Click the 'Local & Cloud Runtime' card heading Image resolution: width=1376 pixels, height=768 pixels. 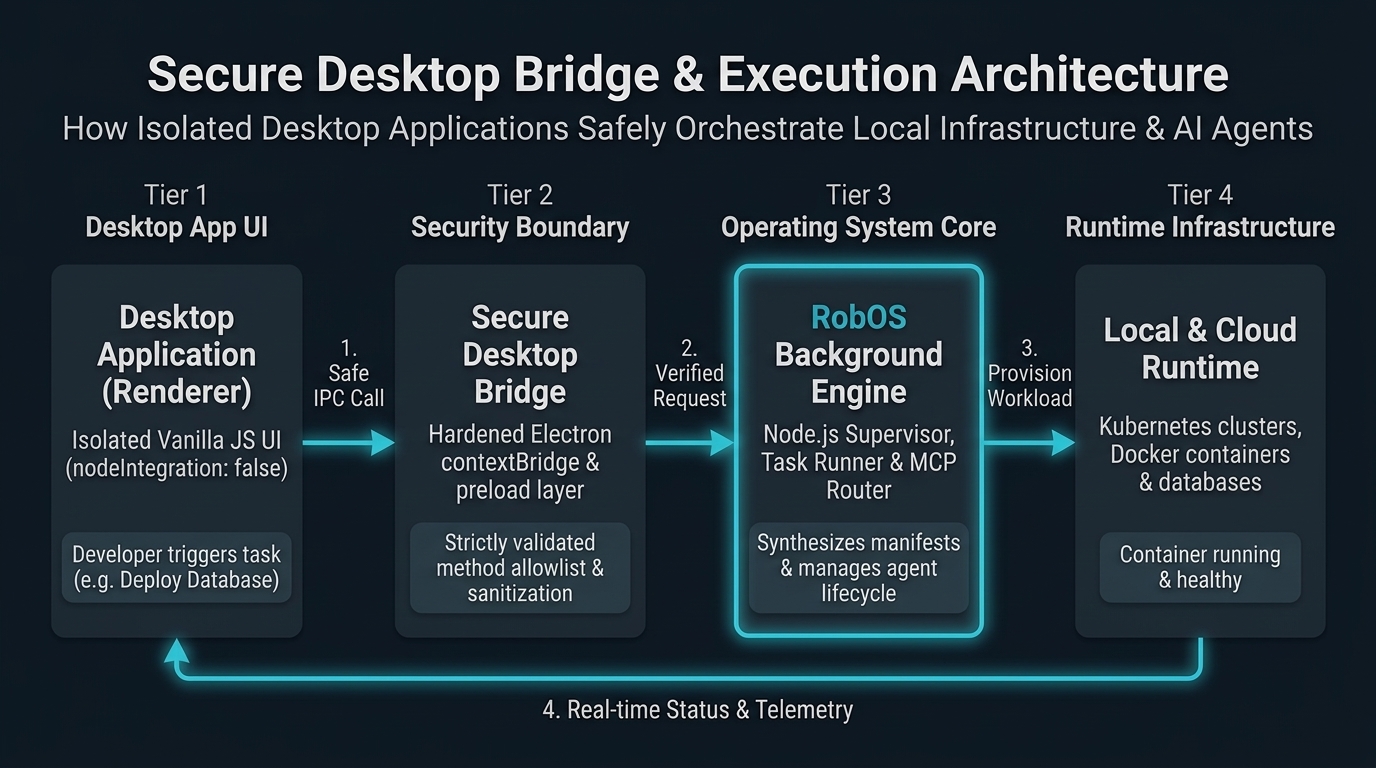1200,348
